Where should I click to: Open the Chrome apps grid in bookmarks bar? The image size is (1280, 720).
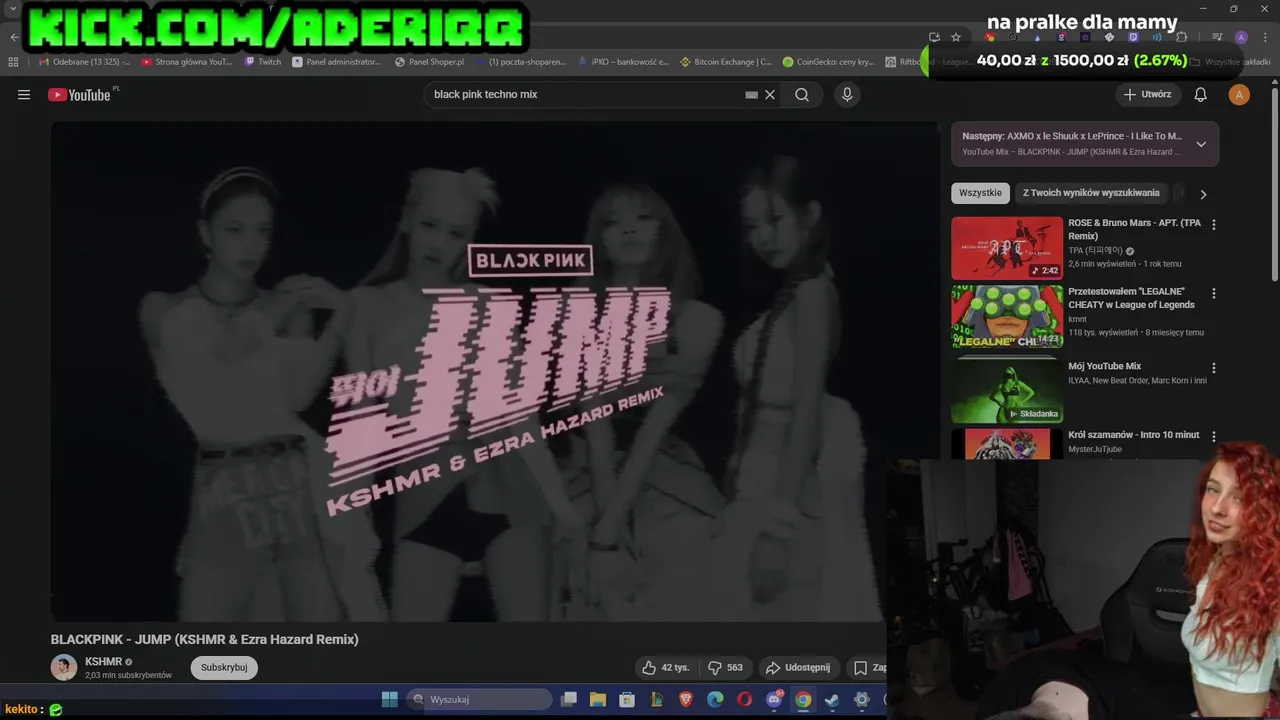pos(13,62)
